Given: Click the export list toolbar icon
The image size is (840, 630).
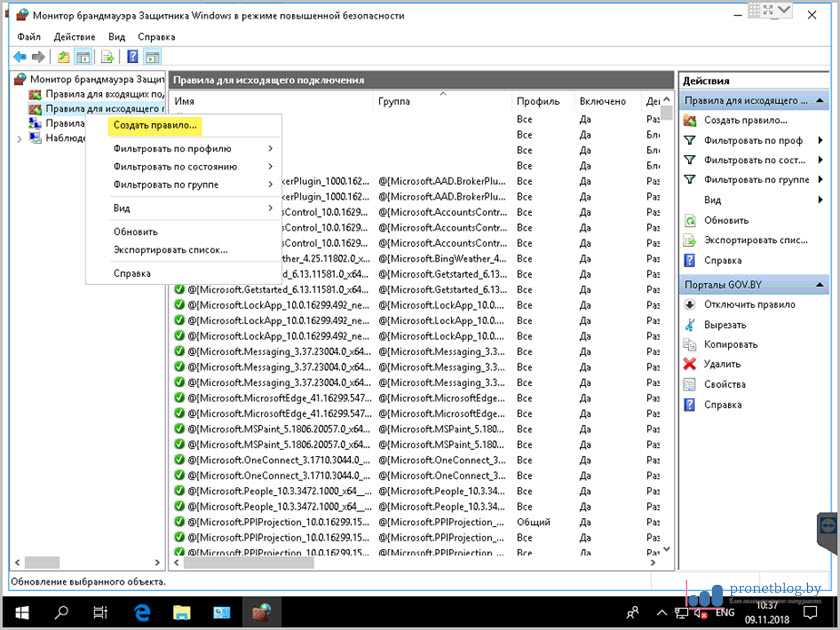Looking at the screenshot, I should 108,57.
